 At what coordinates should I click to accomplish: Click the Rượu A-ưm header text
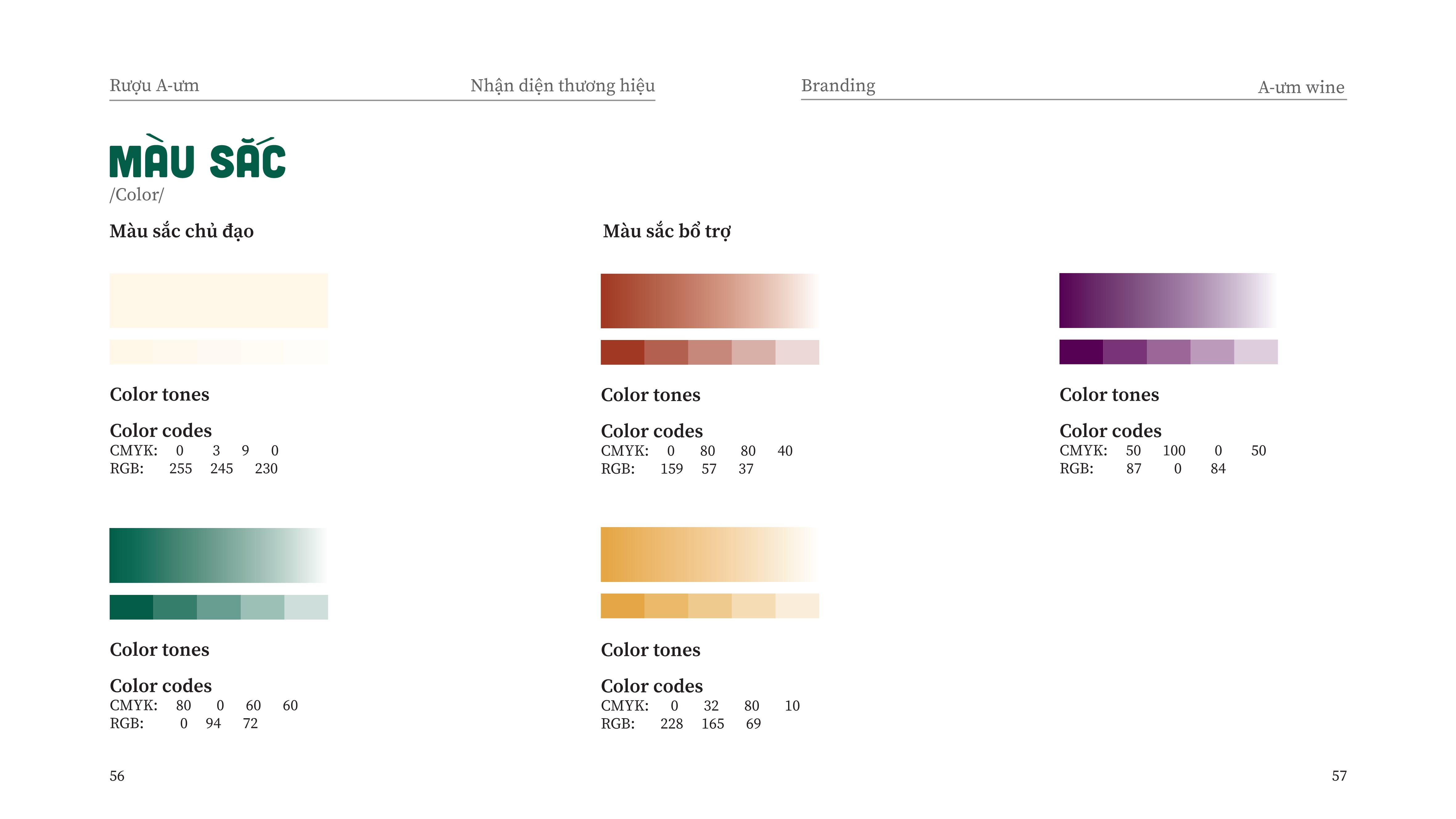point(154,85)
